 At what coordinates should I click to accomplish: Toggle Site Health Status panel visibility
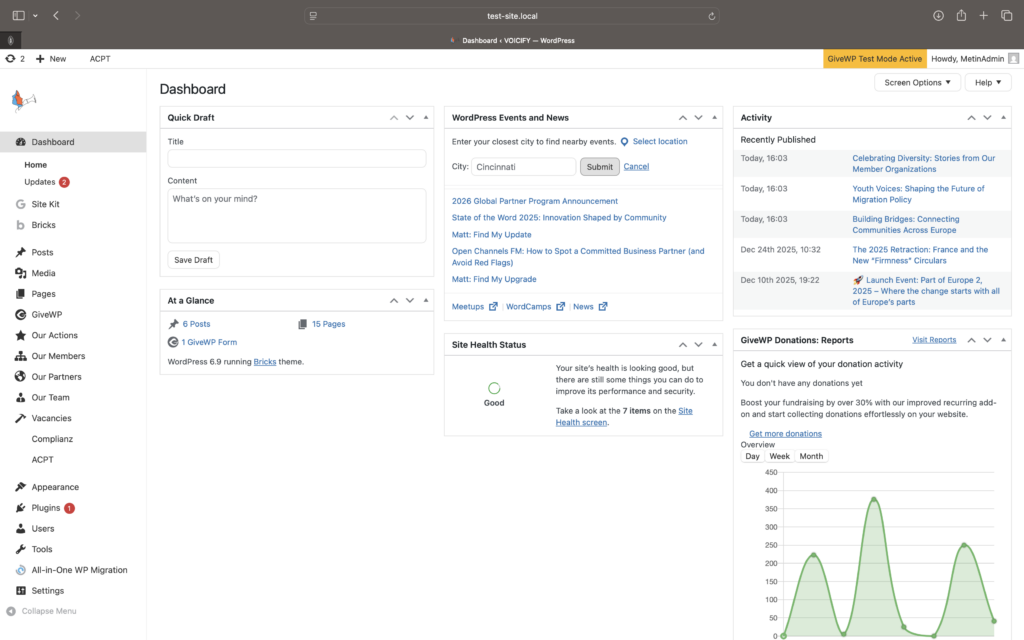(714, 345)
